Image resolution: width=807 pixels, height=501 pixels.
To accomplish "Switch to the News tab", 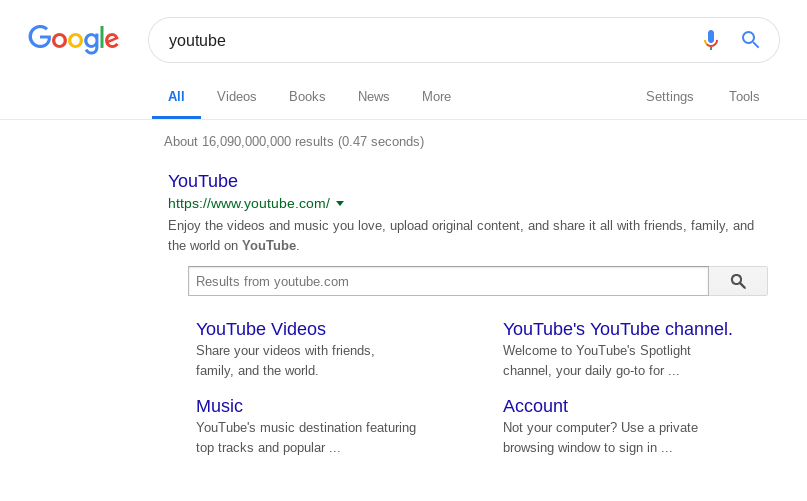I will click(x=374, y=97).
